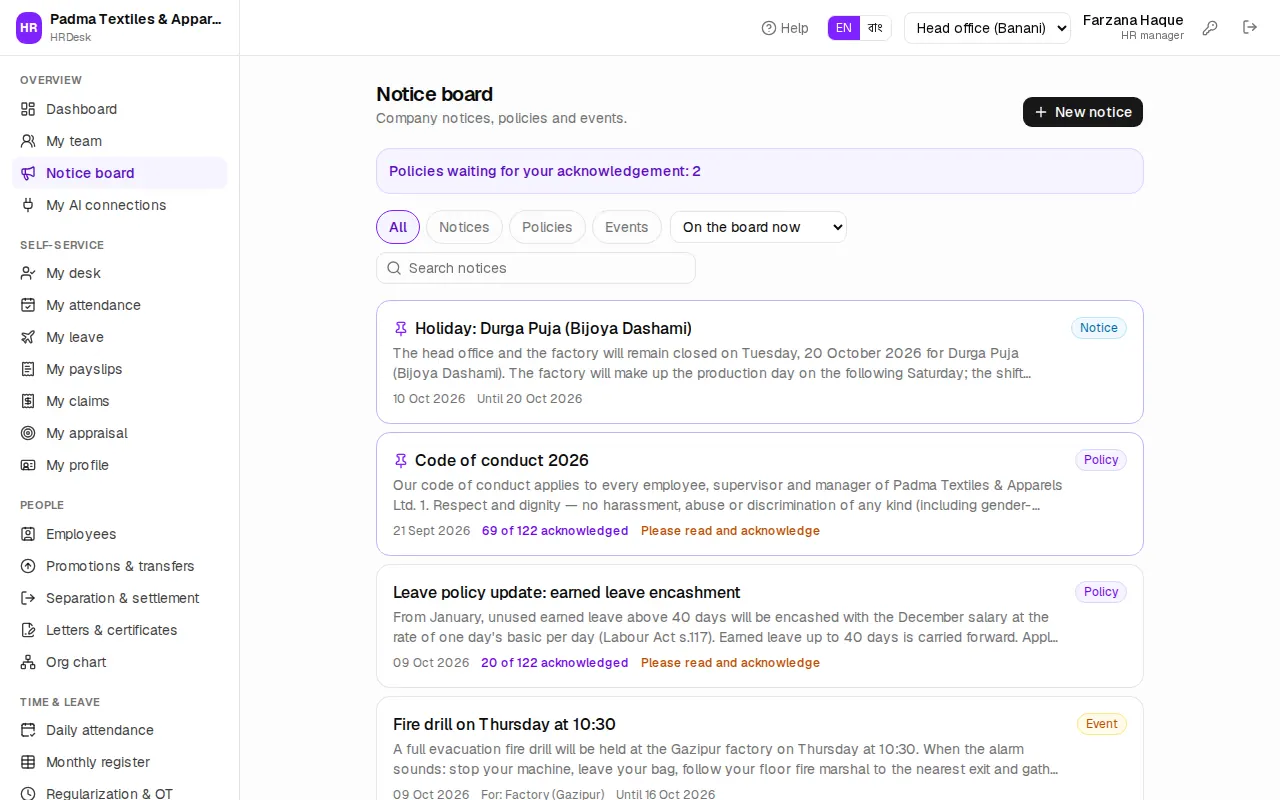Switch language to Bangla
This screenshot has width=1280, height=800.
pos(875,28)
